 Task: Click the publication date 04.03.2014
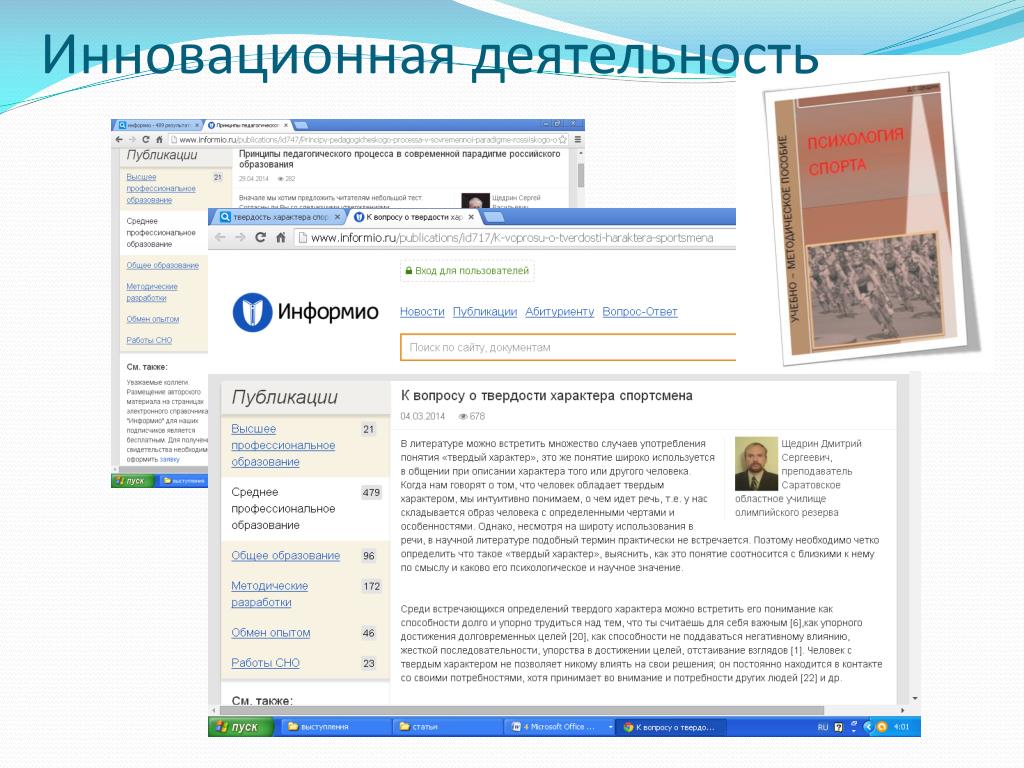pyautogui.click(x=423, y=416)
